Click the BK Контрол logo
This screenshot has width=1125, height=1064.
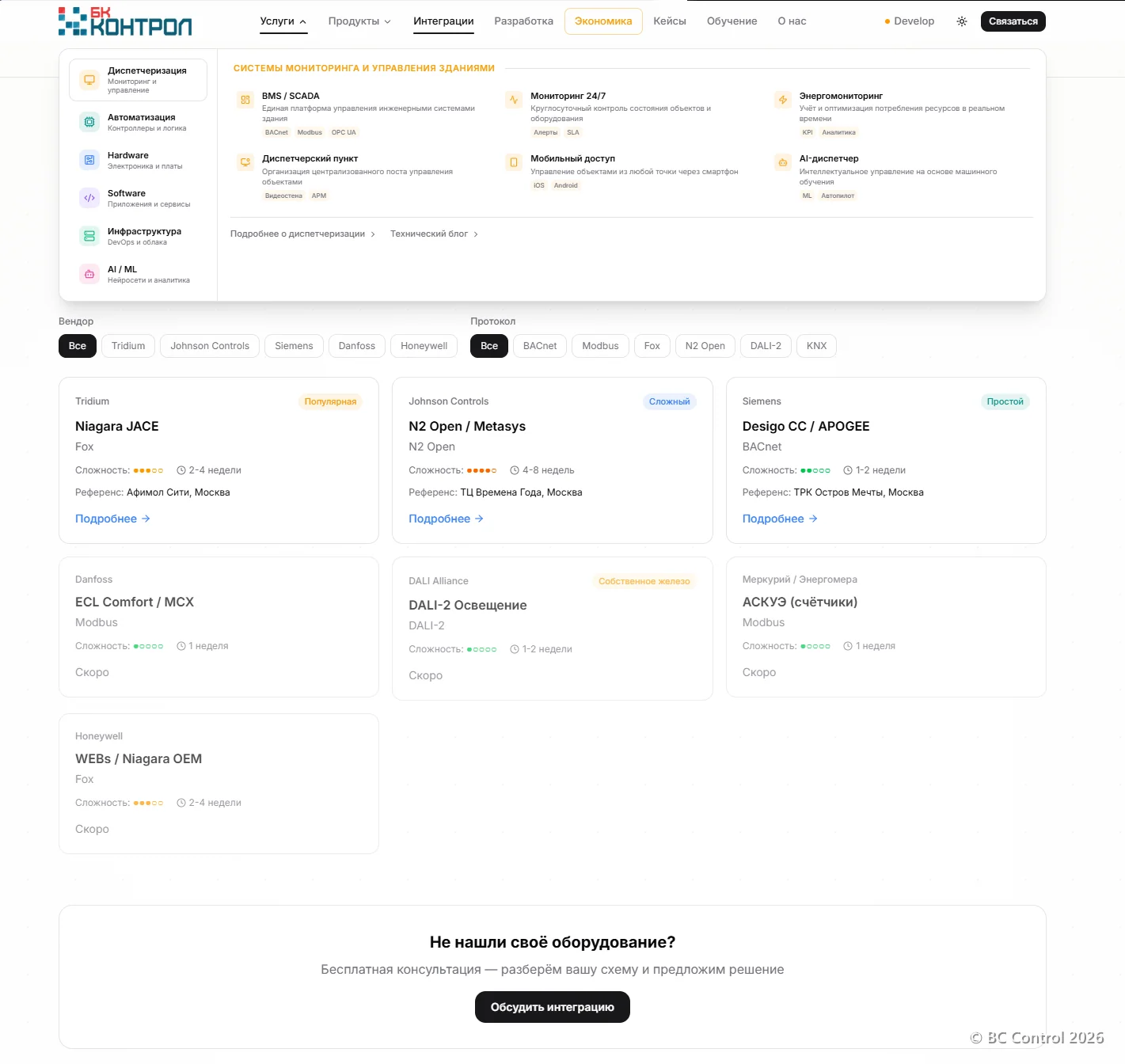click(x=125, y=21)
